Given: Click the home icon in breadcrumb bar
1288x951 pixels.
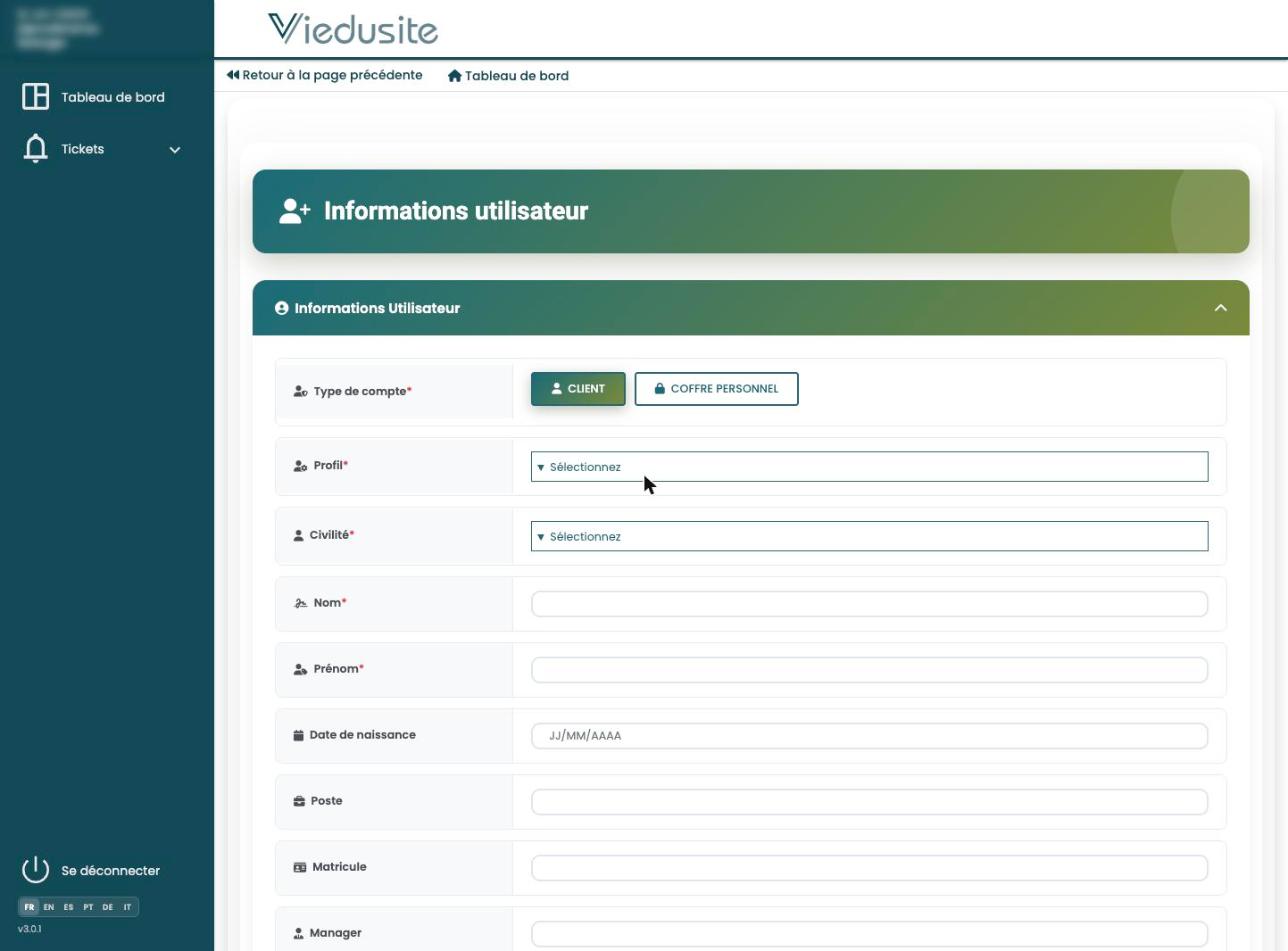Looking at the screenshot, I should click(x=455, y=76).
